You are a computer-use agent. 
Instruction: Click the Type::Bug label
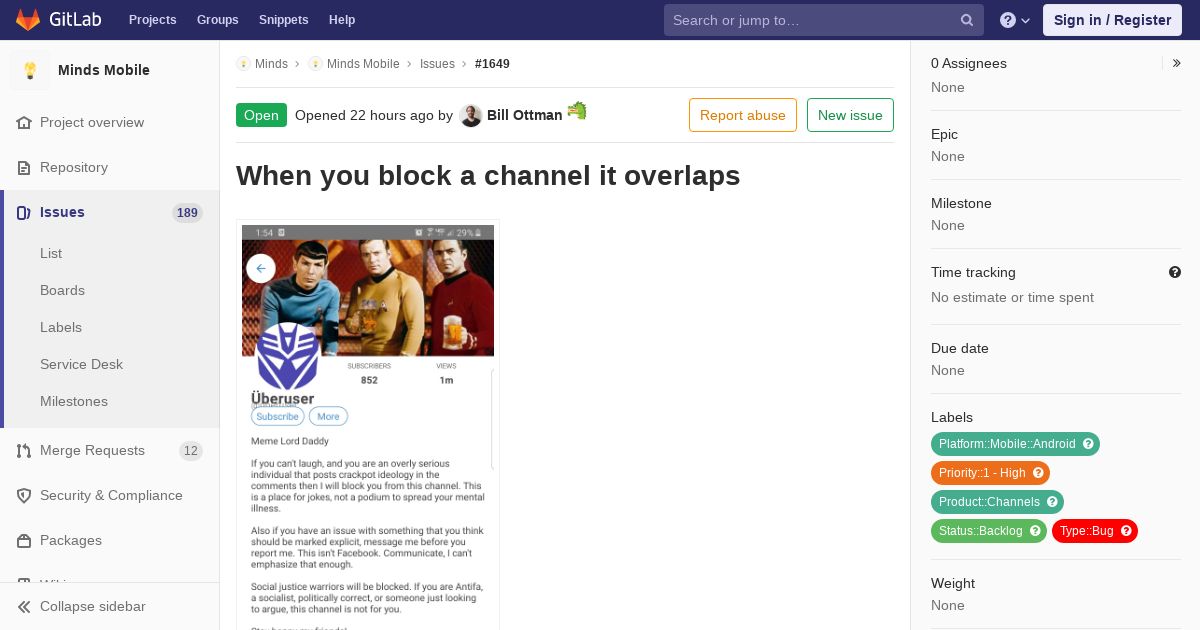(1086, 531)
